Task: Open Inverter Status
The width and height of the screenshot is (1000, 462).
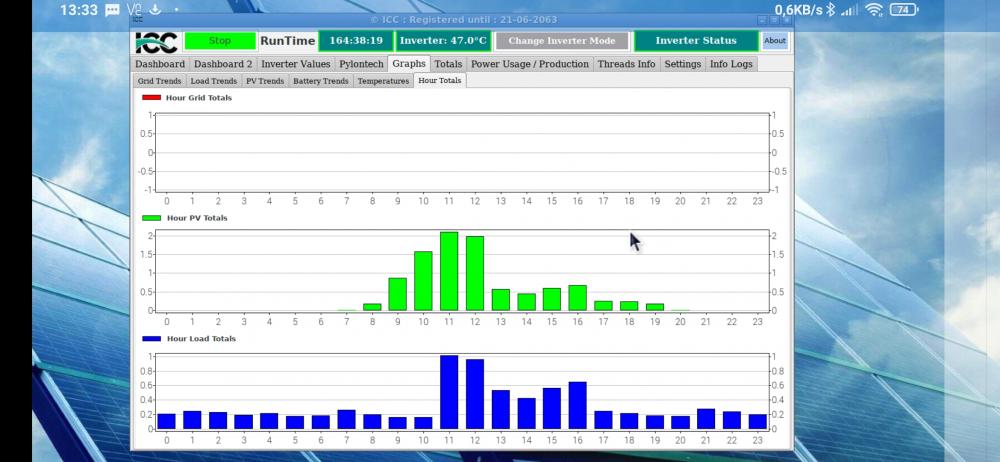Action: [x=696, y=41]
